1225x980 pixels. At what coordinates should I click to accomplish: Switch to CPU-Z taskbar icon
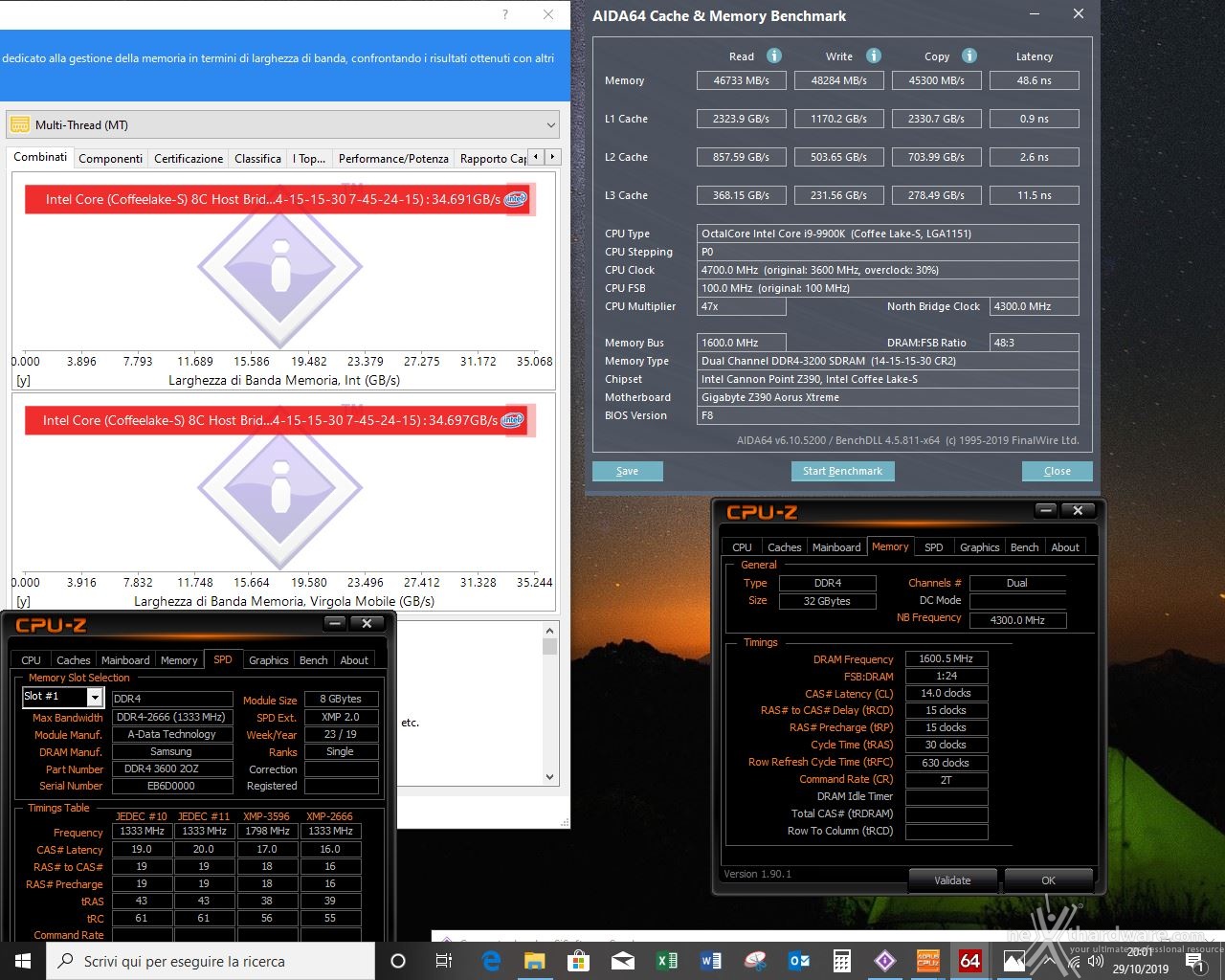click(x=928, y=961)
